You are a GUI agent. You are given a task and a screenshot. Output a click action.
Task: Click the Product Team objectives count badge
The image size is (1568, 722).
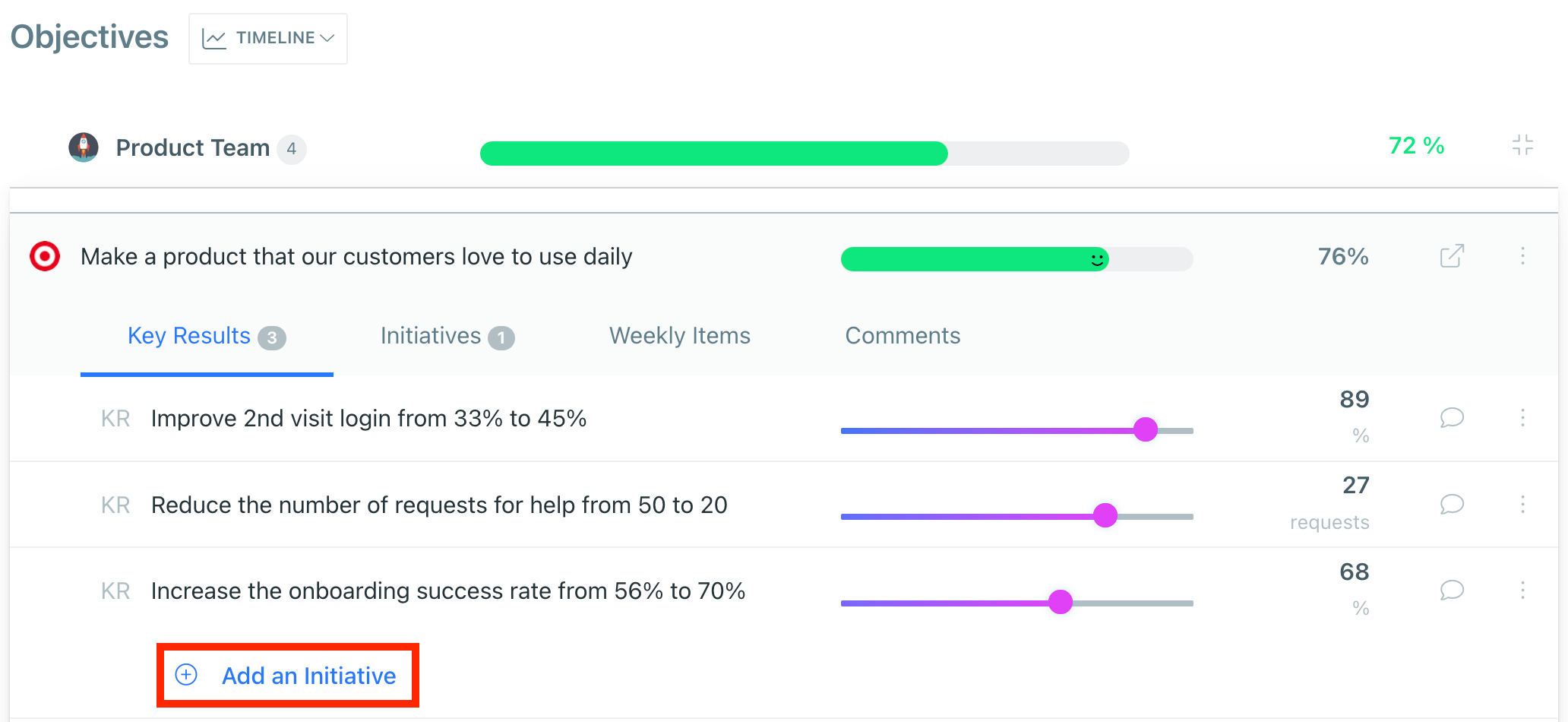pos(291,149)
